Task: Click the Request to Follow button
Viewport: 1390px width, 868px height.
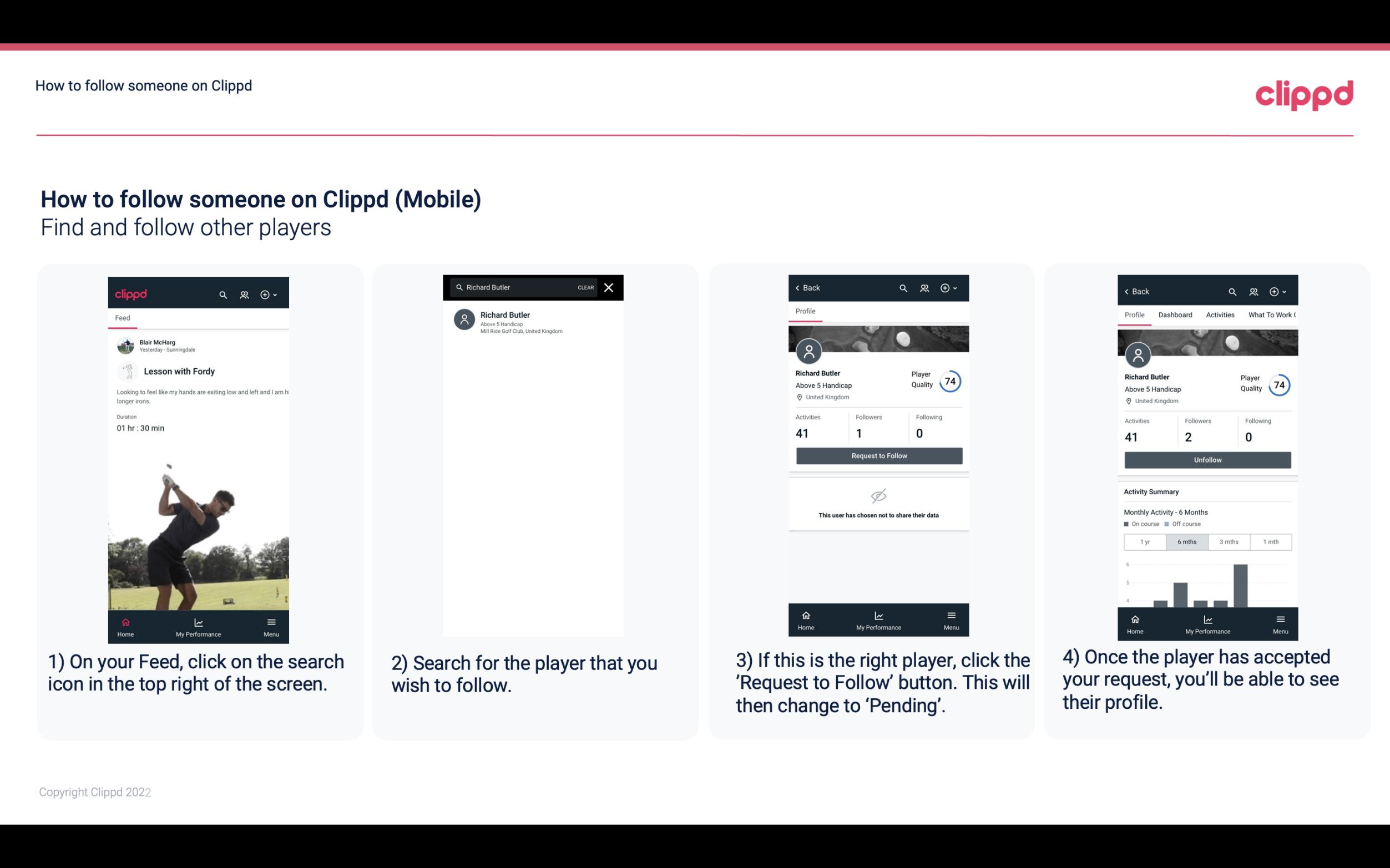Action: point(878,455)
